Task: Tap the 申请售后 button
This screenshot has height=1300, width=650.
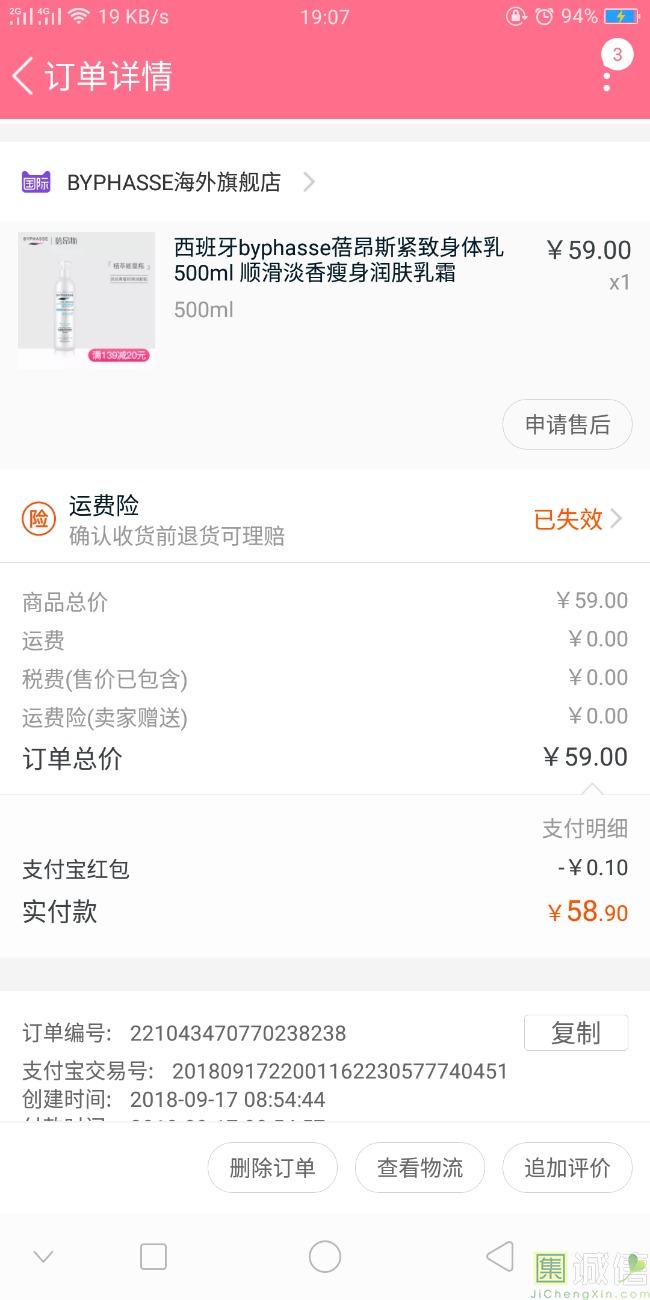Action: tap(567, 425)
